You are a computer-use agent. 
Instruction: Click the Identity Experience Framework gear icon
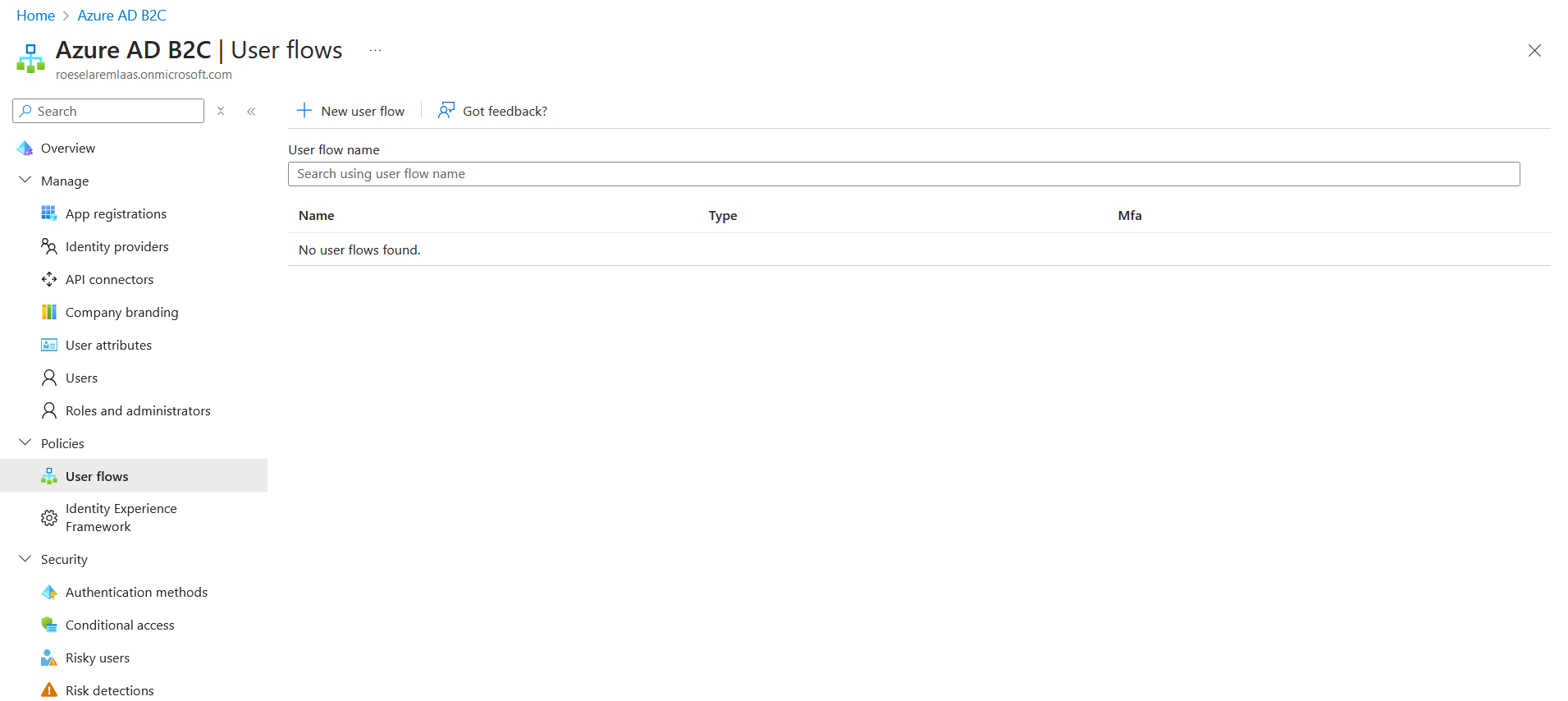click(x=49, y=518)
